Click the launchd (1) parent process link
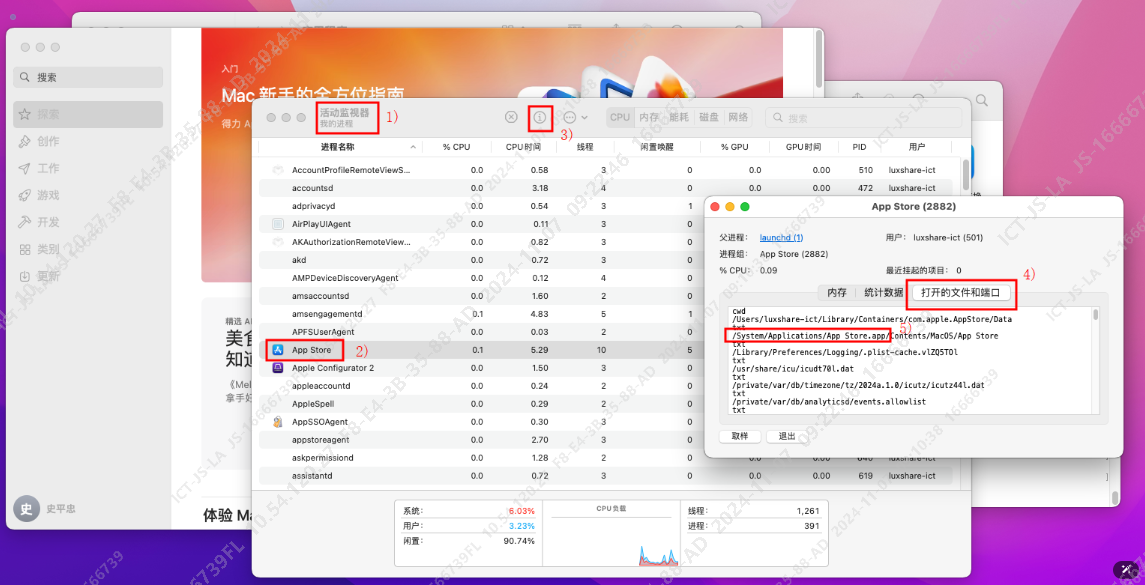 coord(781,237)
